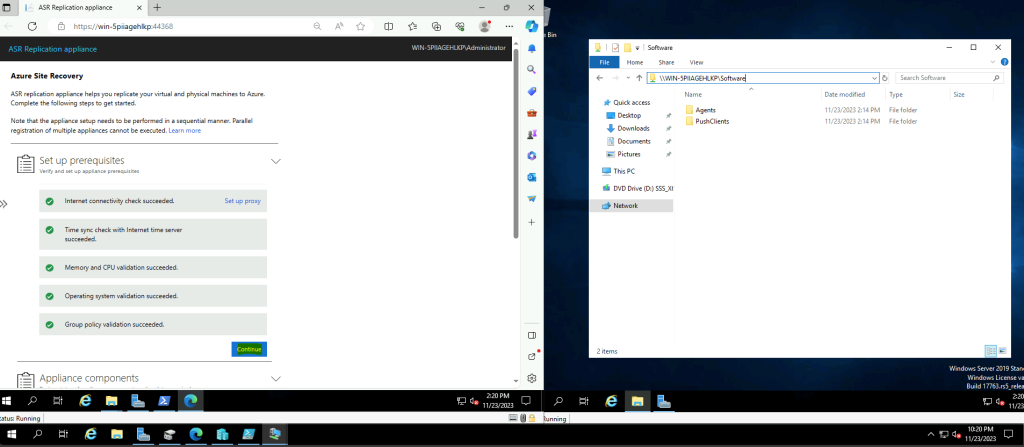
Task: Switch to Home ribbon tab in Explorer
Action: 635,62
